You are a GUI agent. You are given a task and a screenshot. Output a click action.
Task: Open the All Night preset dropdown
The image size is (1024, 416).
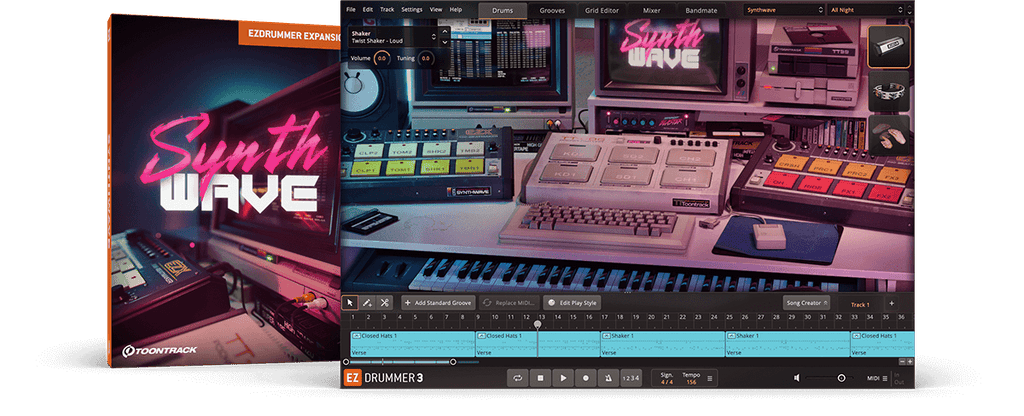pyautogui.click(x=866, y=10)
